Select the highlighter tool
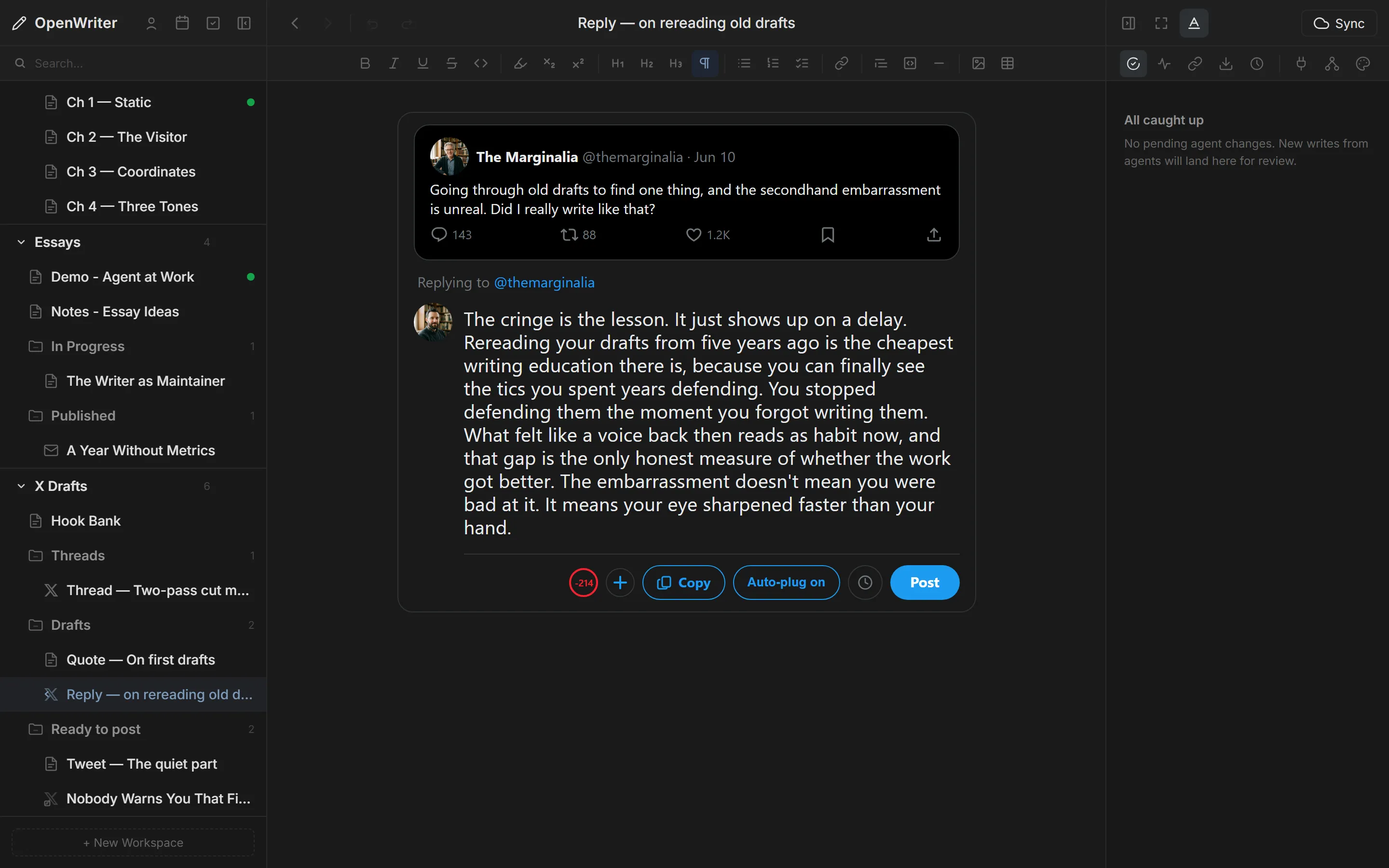 click(x=520, y=63)
